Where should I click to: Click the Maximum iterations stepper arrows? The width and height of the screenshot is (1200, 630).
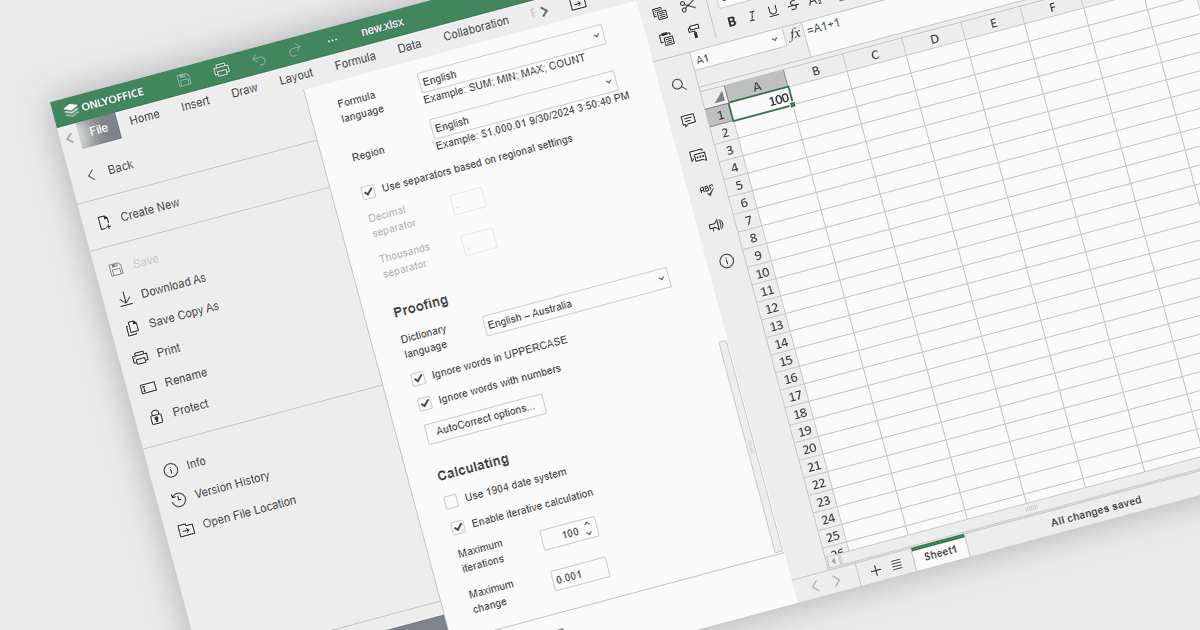click(x=588, y=526)
